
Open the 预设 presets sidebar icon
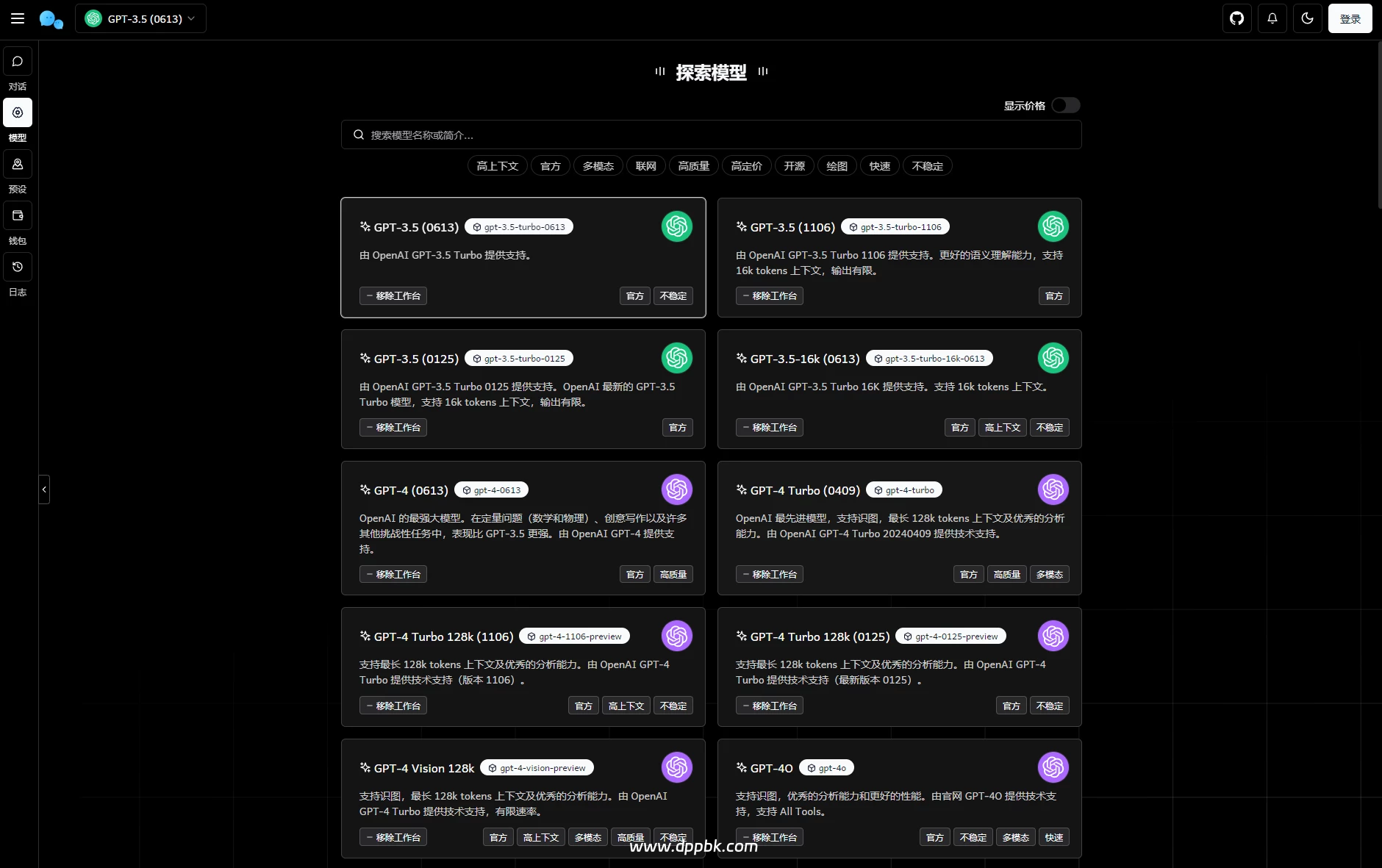[x=18, y=164]
